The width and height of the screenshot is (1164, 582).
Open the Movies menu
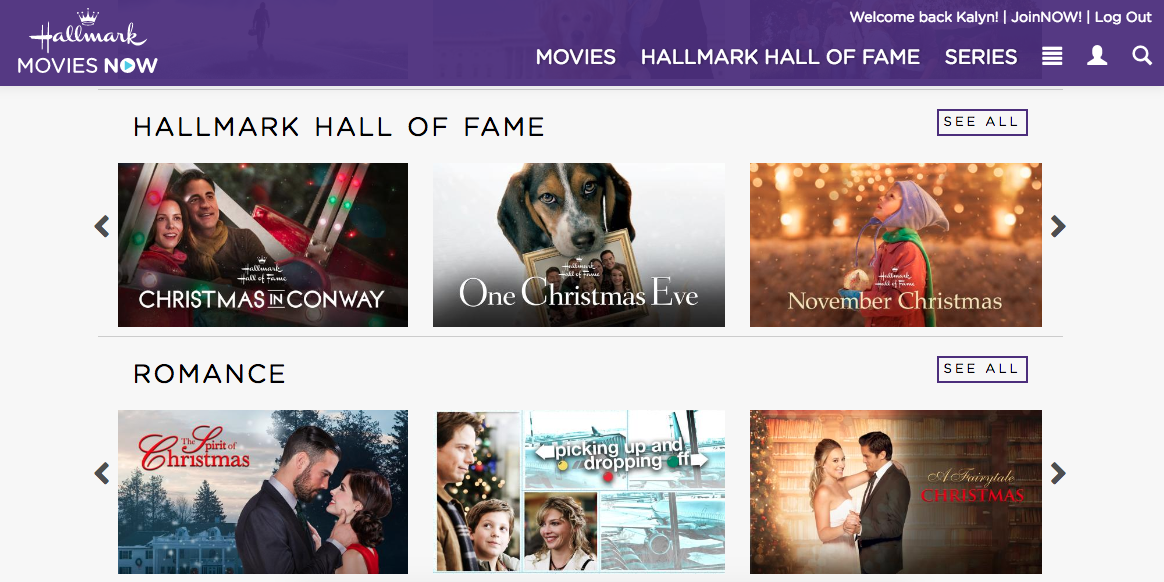click(x=575, y=57)
